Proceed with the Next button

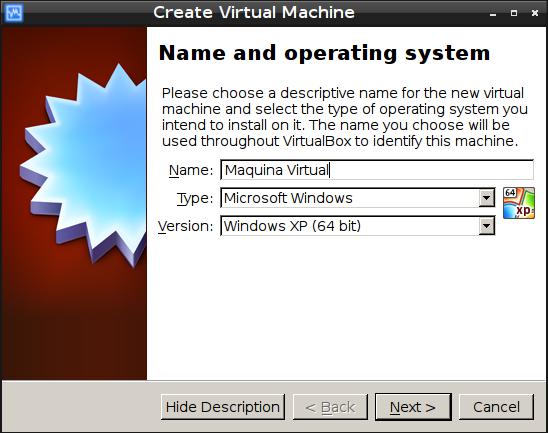click(x=413, y=407)
